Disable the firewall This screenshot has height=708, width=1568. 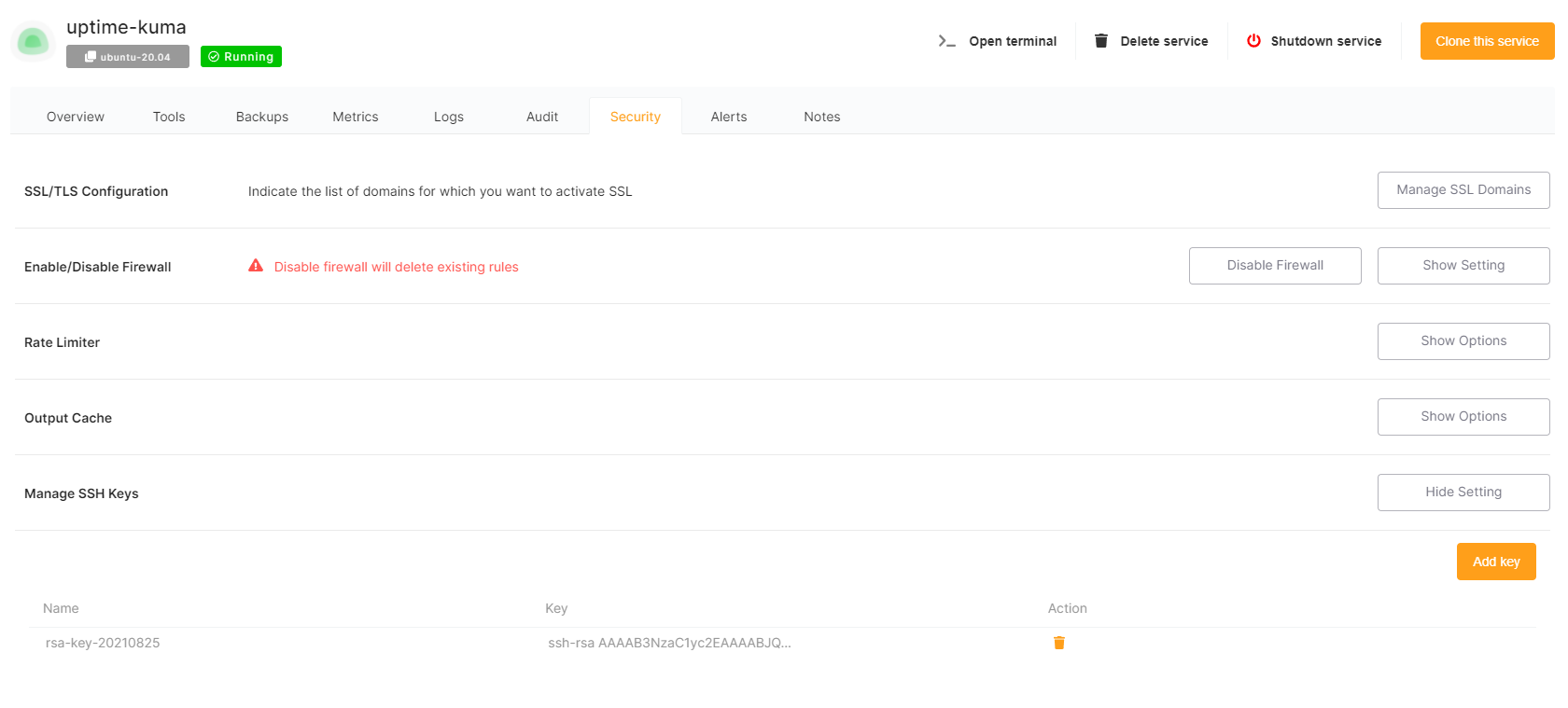click(1274, 266)
